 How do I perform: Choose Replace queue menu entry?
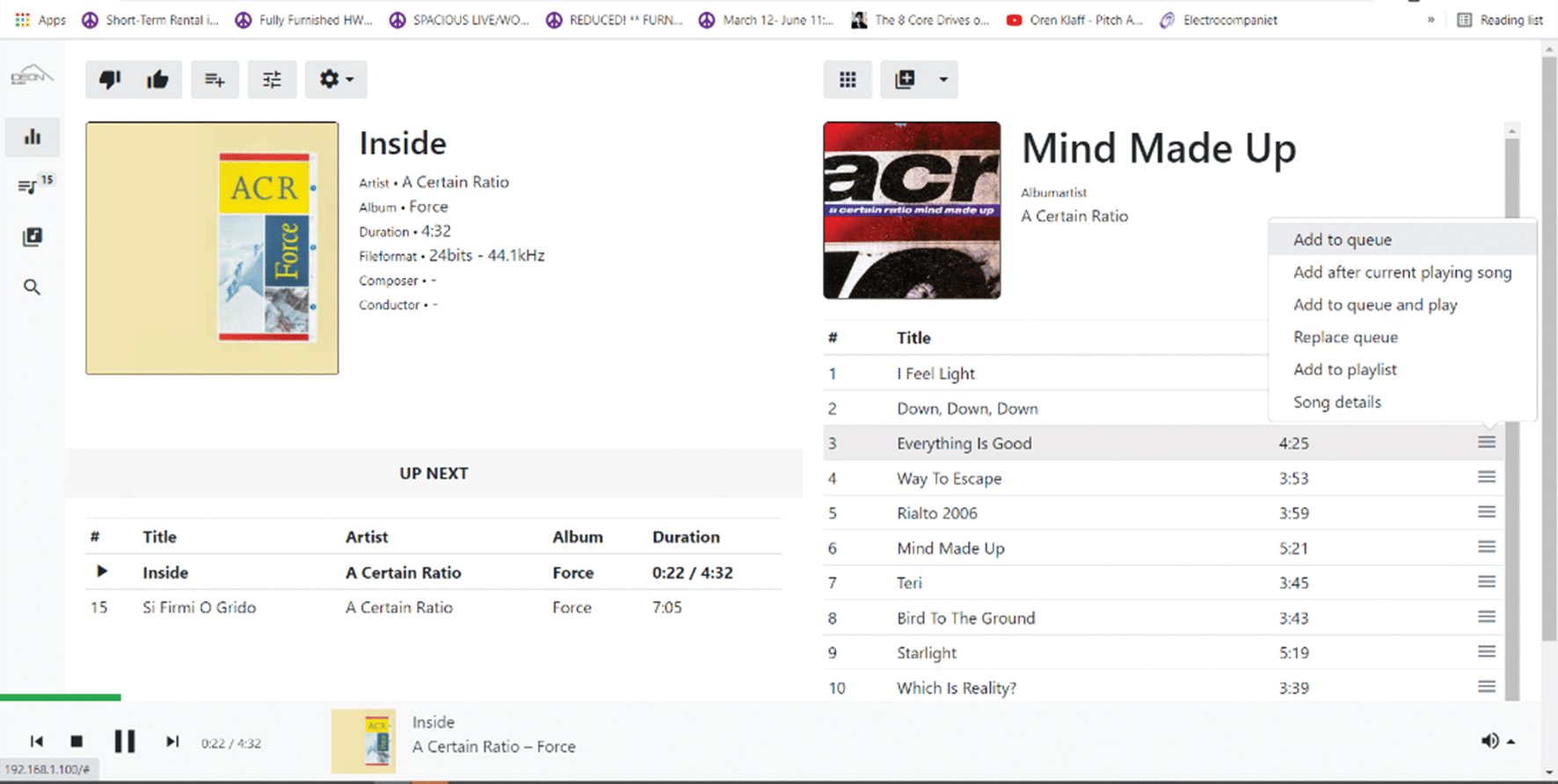(1402, 338)
